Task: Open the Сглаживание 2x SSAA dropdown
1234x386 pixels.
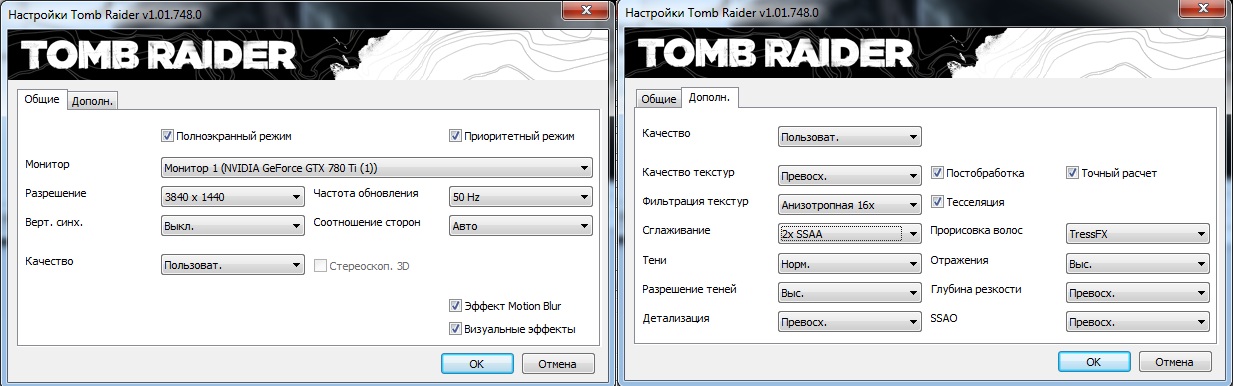Action: (x=849, y=234)
